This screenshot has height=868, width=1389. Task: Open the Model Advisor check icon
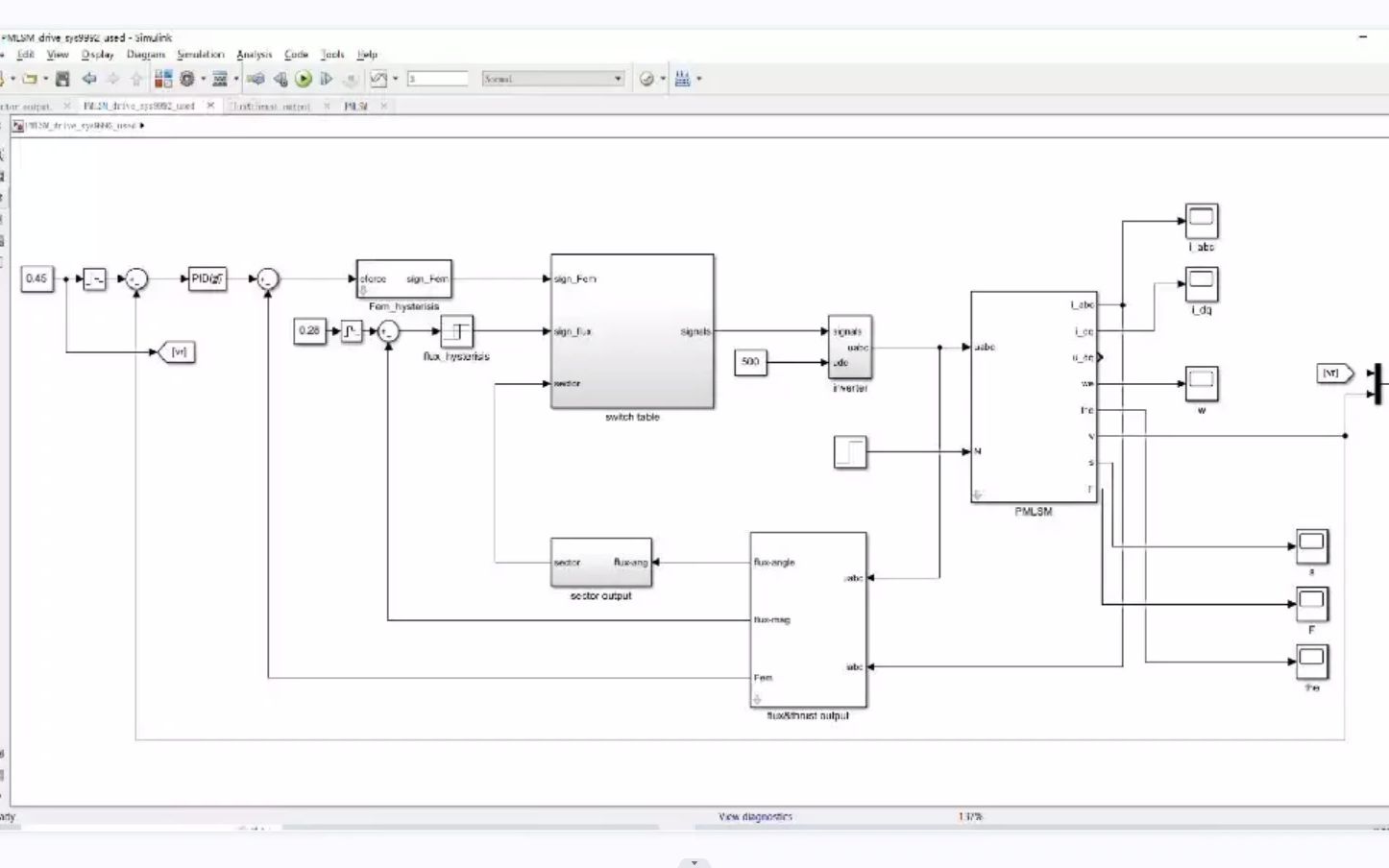point(647,79)
